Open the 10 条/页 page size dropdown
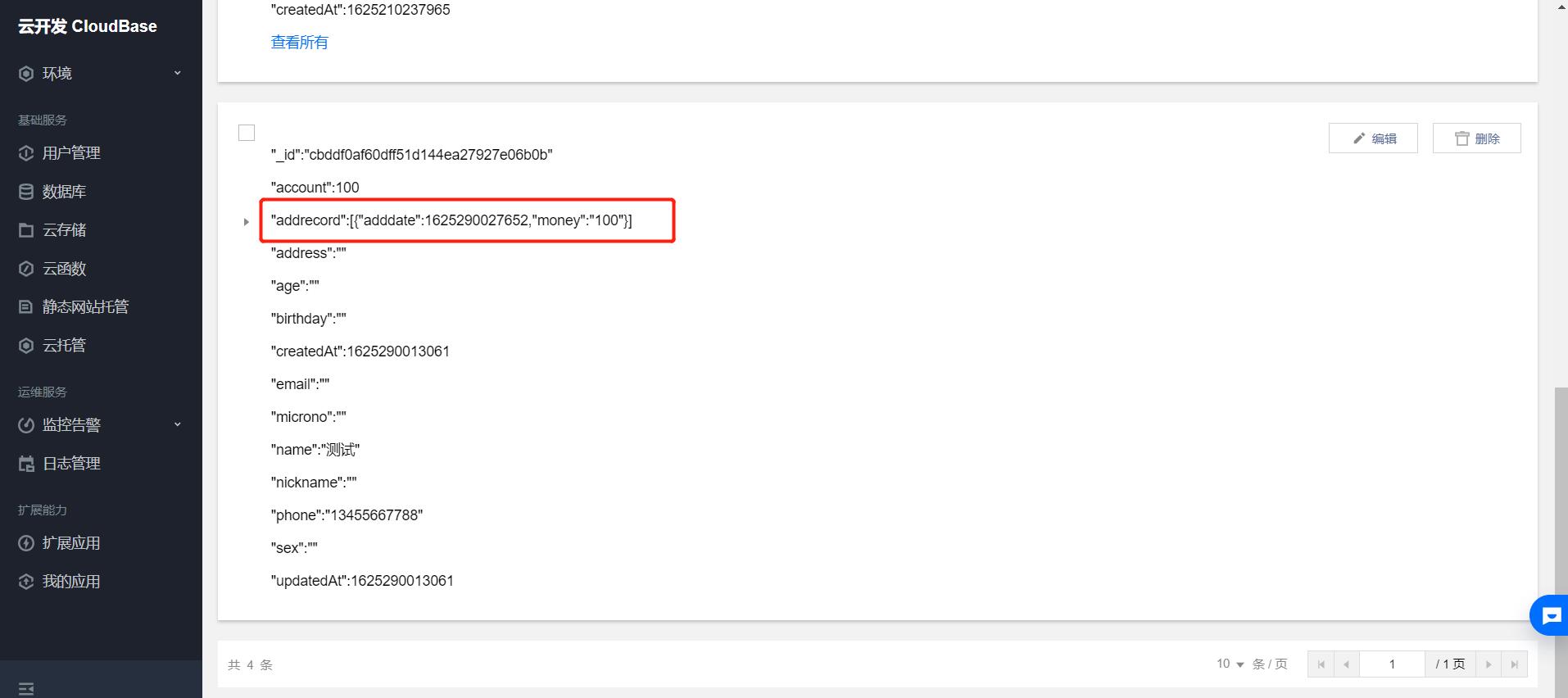The width and height of the screenshot is (1568, 698). click(x=1230, y=664)
